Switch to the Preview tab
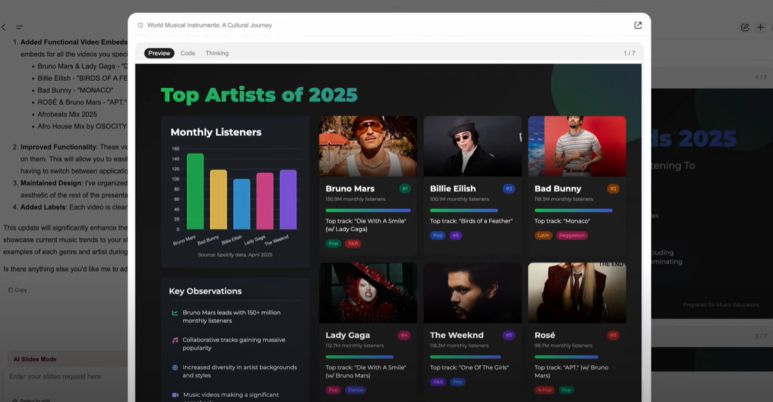The image size is (773, 402). point(159,53)
